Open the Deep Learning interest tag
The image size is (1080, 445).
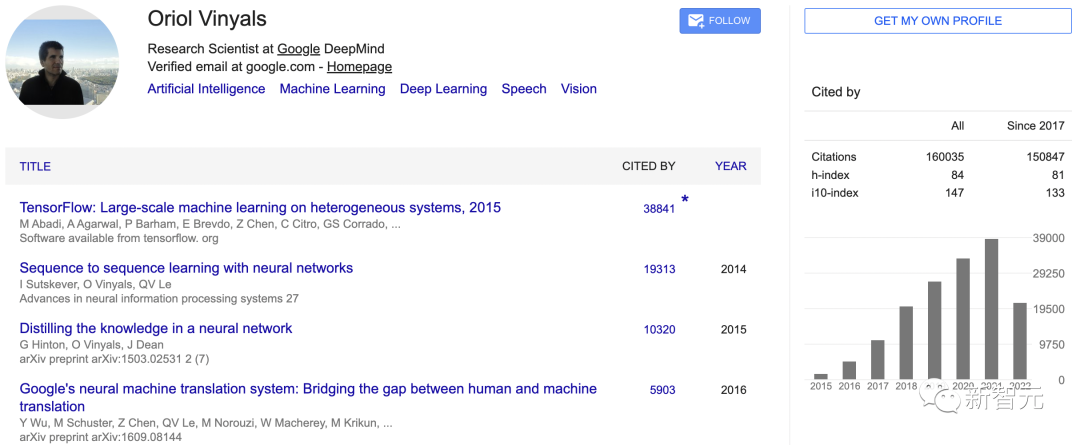443,89
